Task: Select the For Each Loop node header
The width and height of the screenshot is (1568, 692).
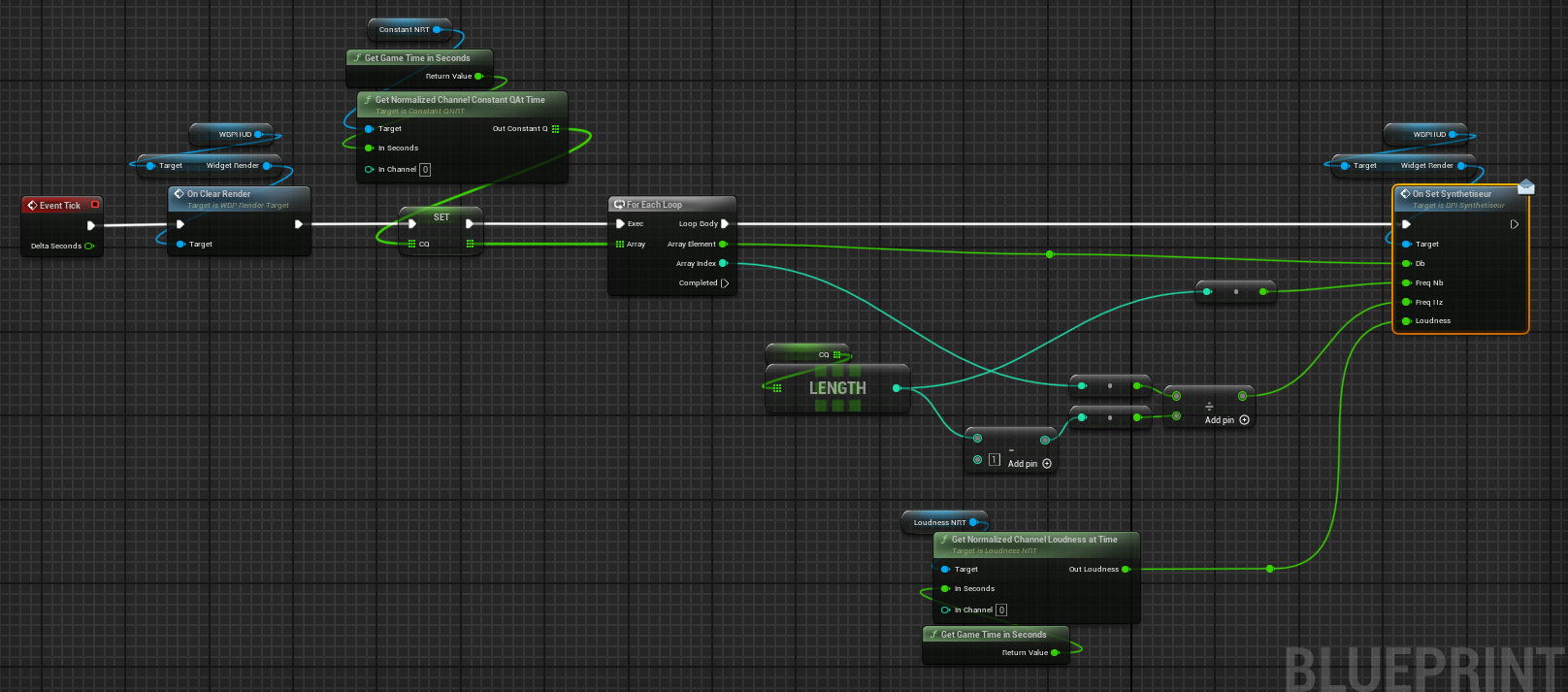Action: (x=672, y=205)
